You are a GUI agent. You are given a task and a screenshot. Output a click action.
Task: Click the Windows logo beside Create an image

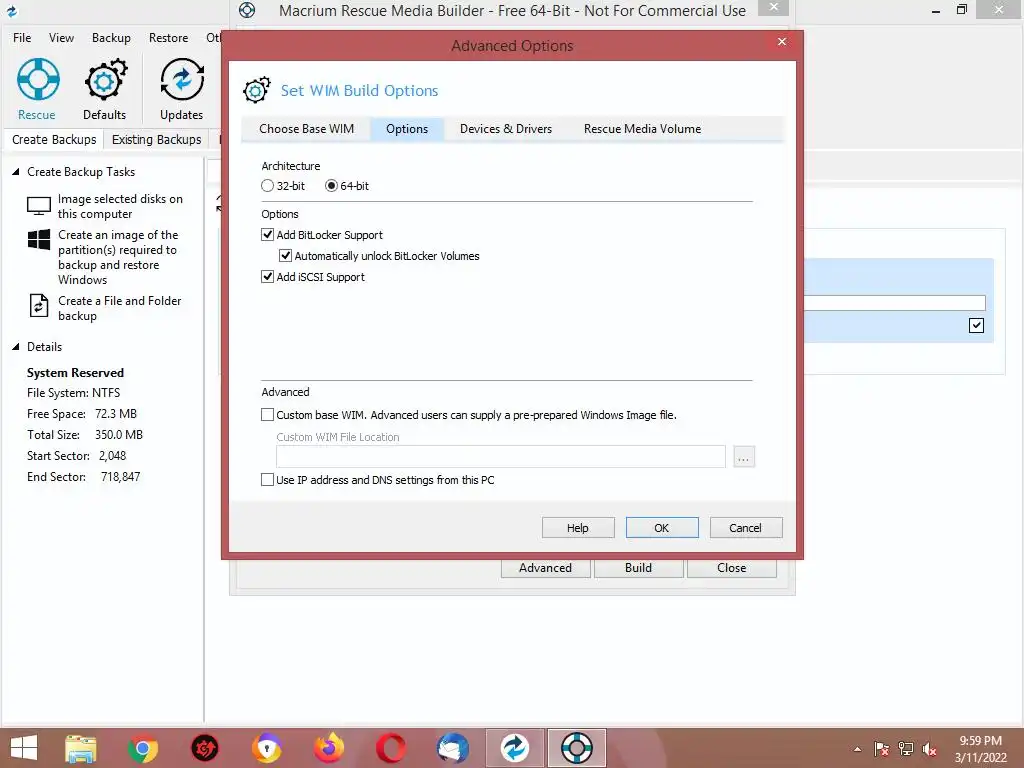click(39, 240)
